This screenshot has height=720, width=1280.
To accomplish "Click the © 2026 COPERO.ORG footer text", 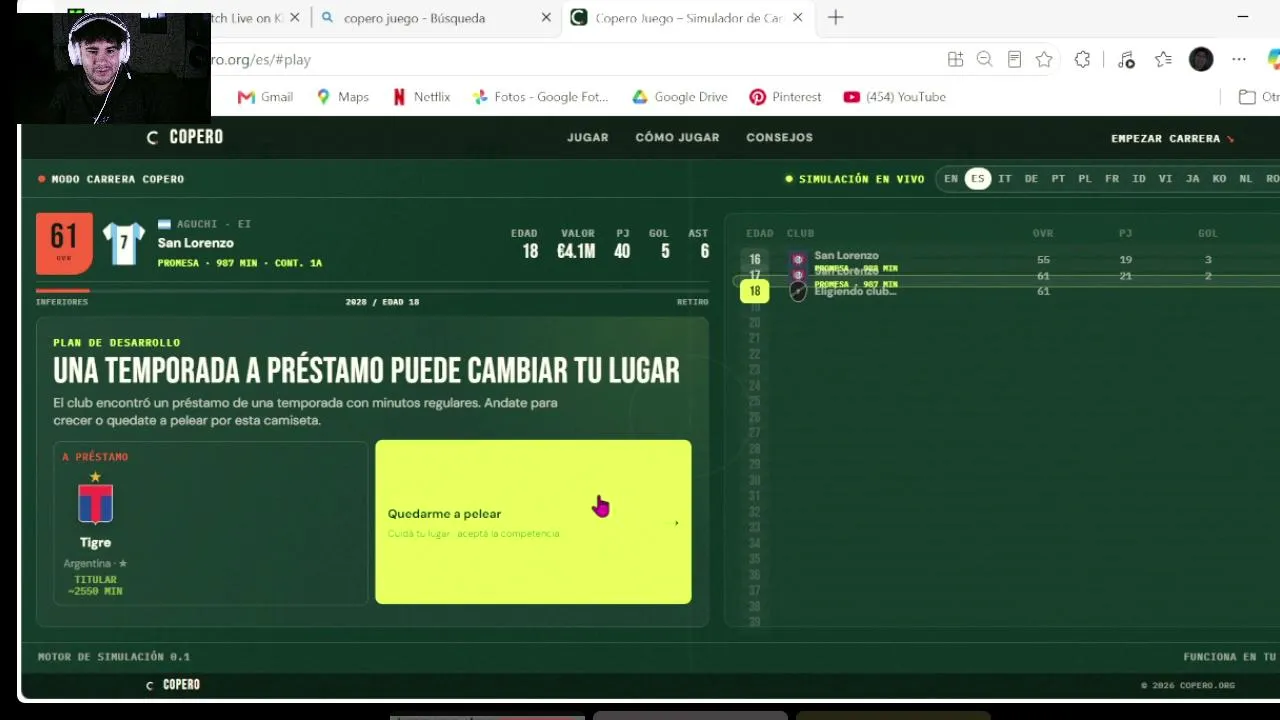I will click(1188, 686).
